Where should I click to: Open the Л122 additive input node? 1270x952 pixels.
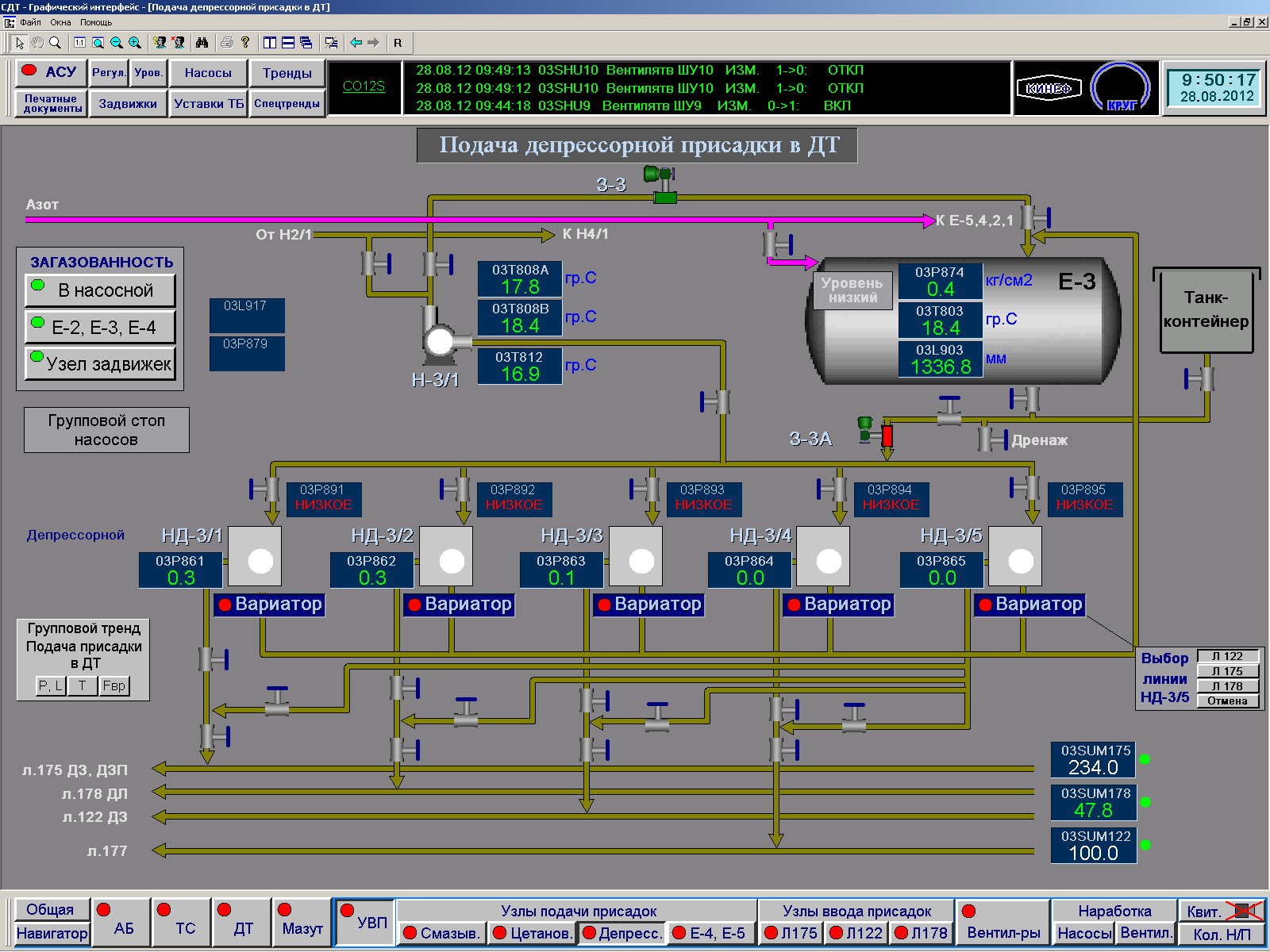(x=856, y=933)
